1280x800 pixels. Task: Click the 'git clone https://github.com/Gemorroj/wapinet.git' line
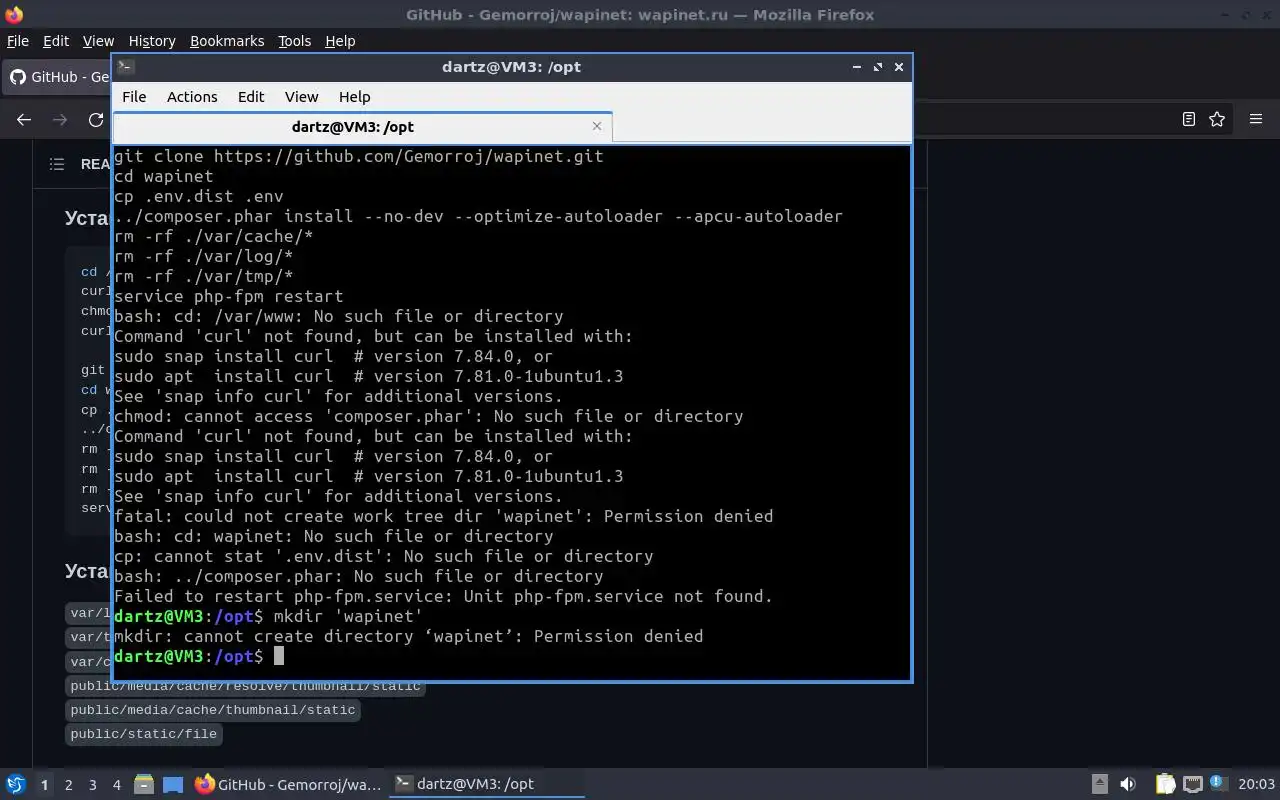tap(359, 156)
